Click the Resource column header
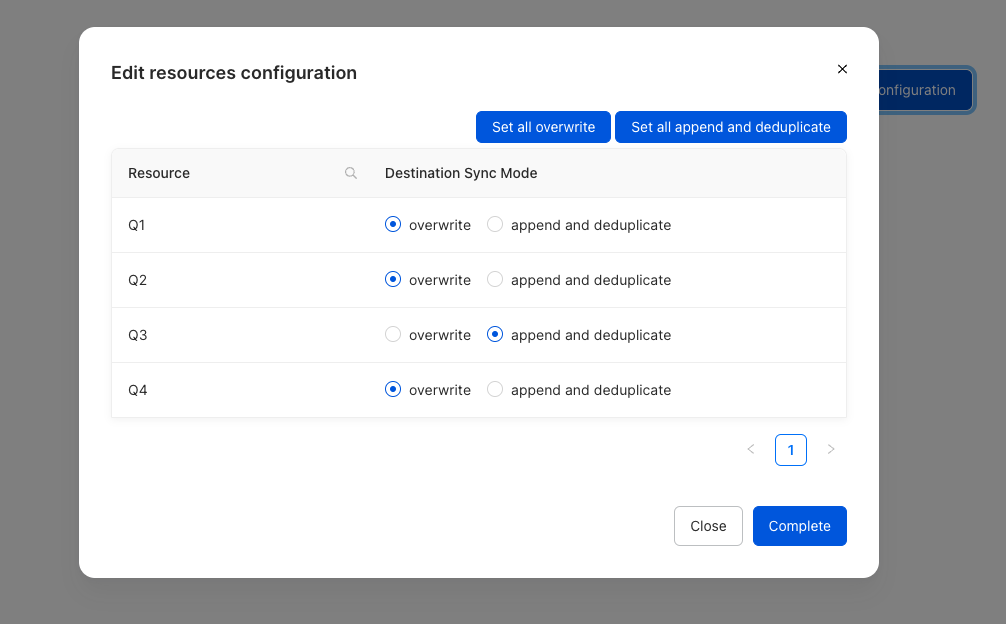This screenshot has height=624, width=1006. click(159, 173)
